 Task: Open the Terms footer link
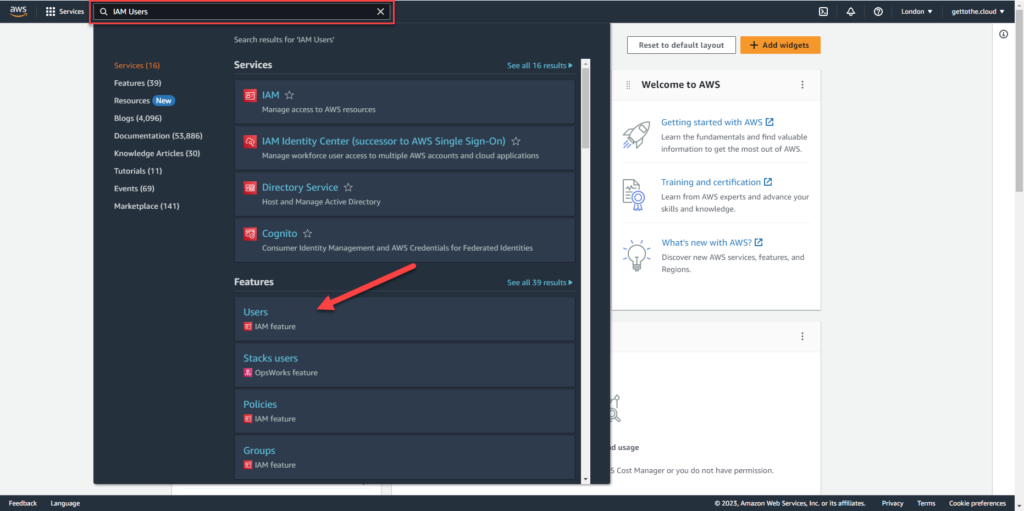coord(926,503)
